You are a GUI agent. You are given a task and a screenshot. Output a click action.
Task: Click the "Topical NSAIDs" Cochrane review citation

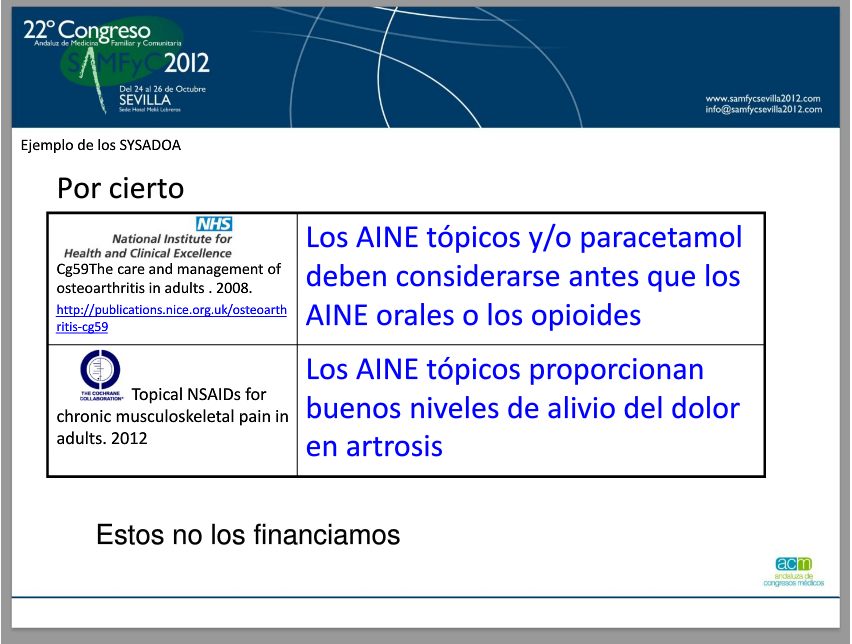coord(172,415)
